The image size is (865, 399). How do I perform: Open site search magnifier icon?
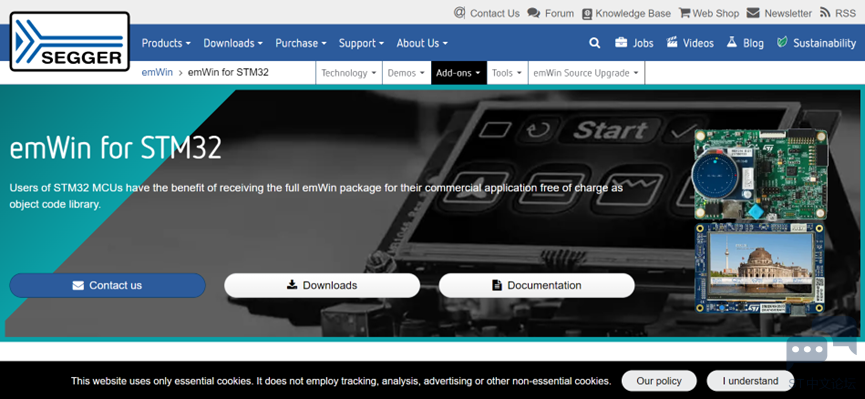[594, 43]
